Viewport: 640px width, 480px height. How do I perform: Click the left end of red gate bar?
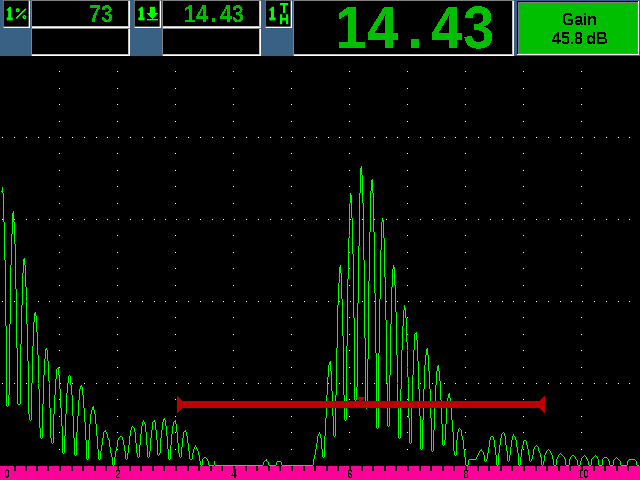coord(180,404)
